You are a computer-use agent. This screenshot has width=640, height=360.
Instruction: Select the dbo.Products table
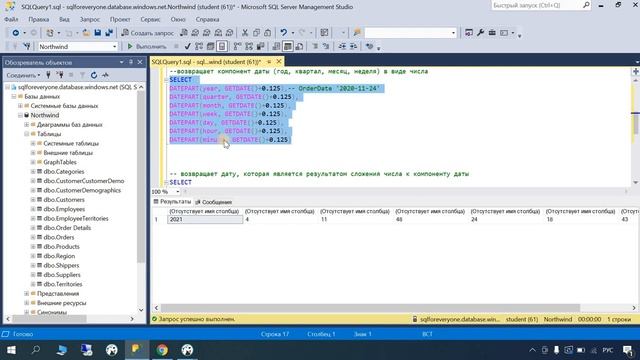tap(61, 247)
